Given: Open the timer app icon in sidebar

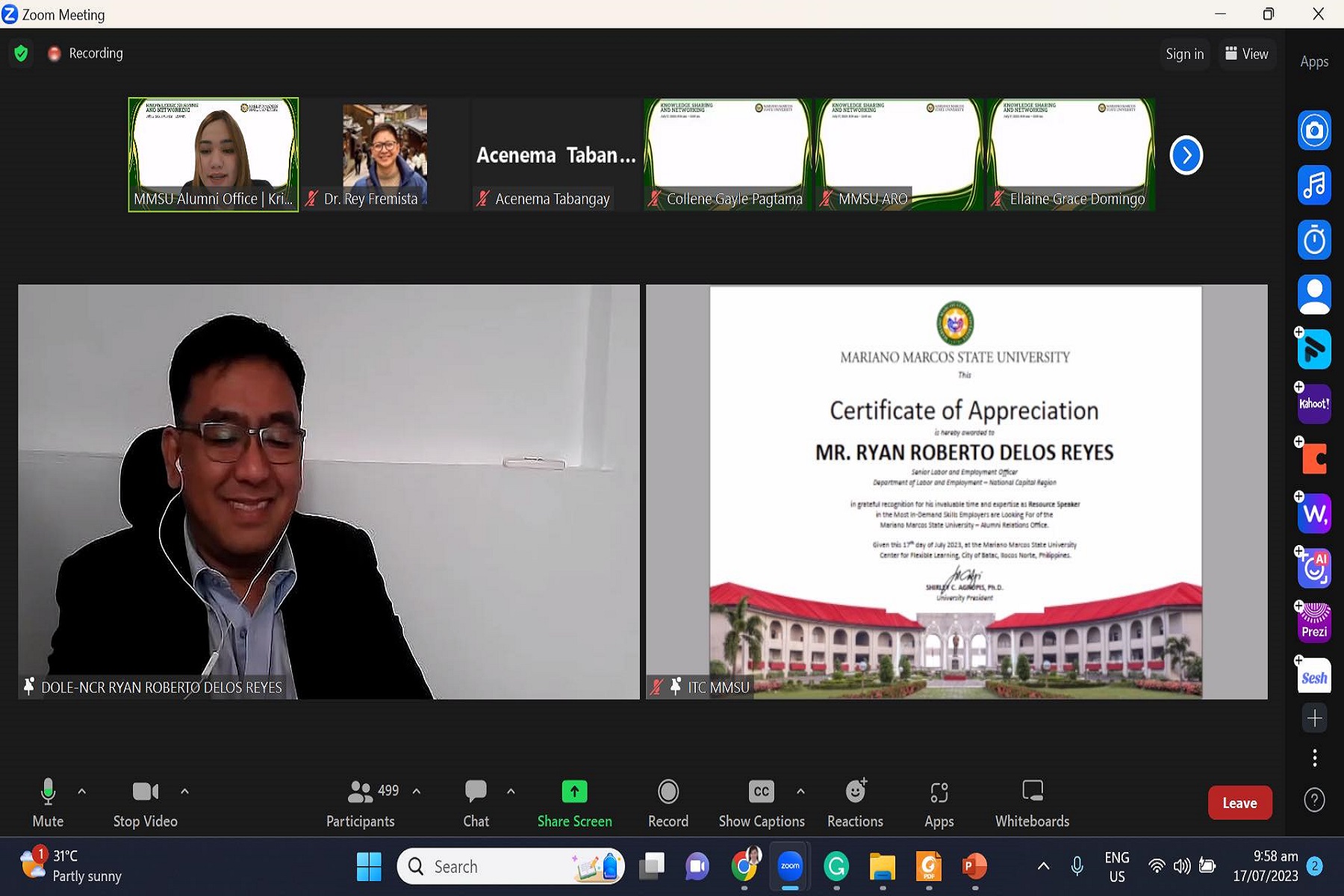Looking at the screenshot, I should point(1314,240).
